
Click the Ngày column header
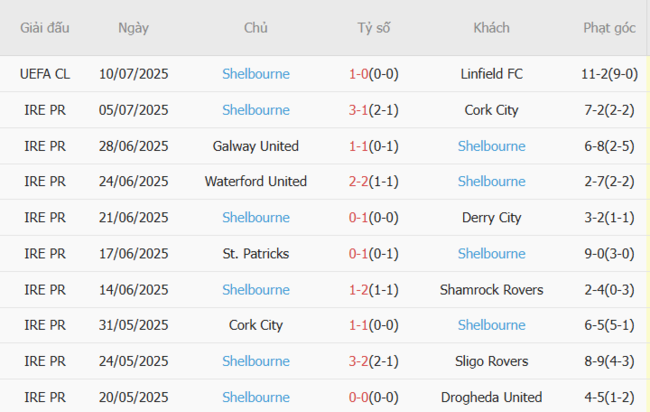[x=133, y=28]
